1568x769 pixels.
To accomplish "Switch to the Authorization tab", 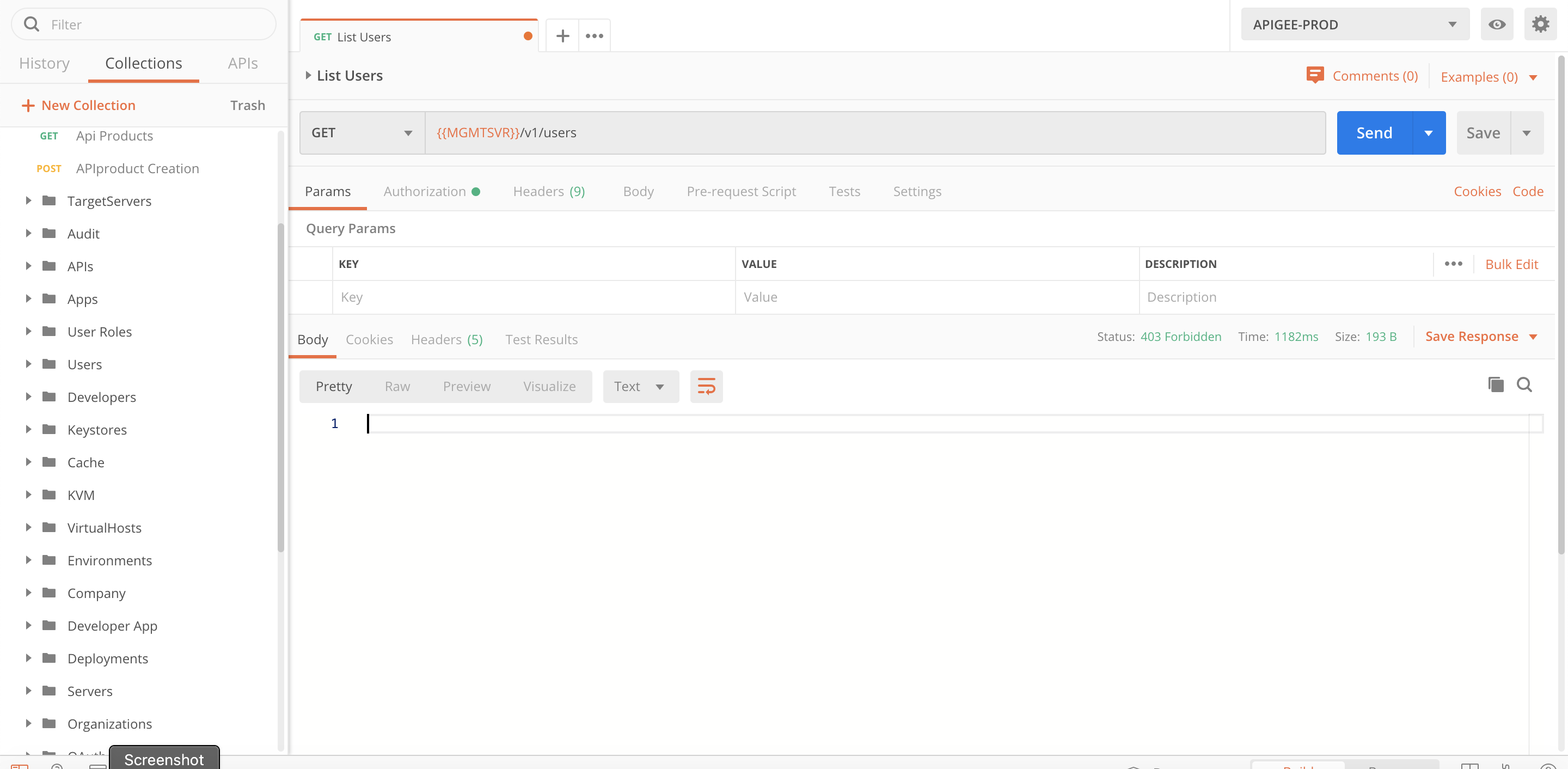I will point(424,191).
